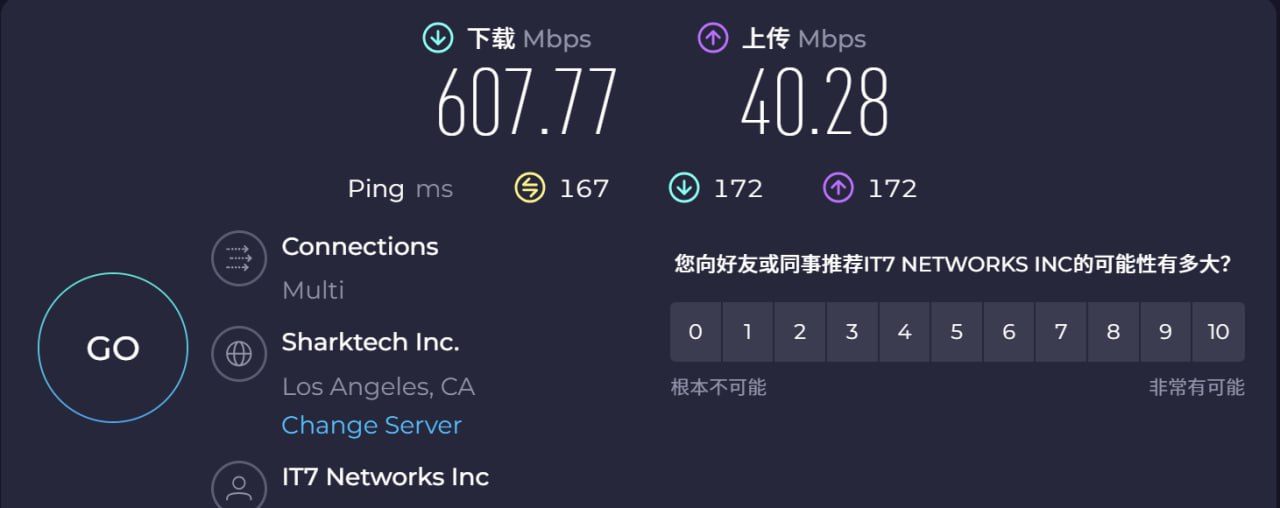Click the download arrow icon beside 下载
Viewport: 1280px width, 508px height.
click(438, 39)
